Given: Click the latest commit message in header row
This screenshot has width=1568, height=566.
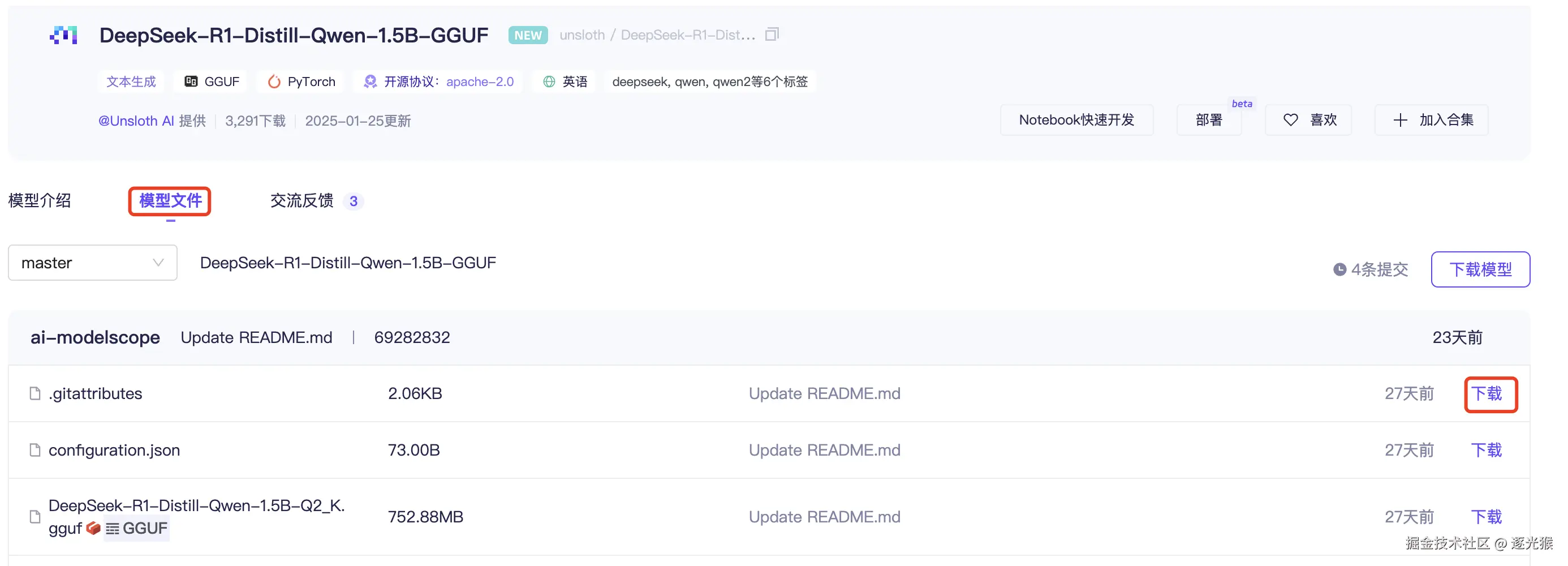Looking at the screenshot, I should (256, 337).
